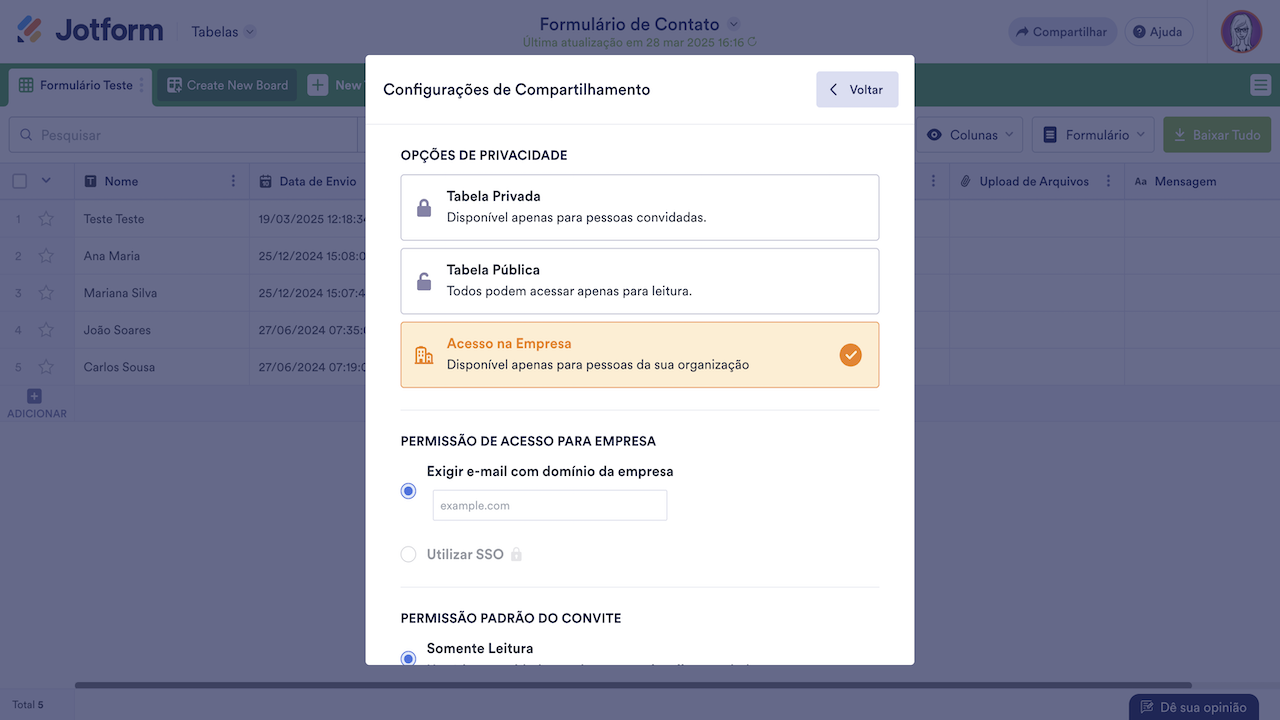Click the Baixar Tudo button
This screenshot has width=1280, height=720.
(x=1217, y=135)
